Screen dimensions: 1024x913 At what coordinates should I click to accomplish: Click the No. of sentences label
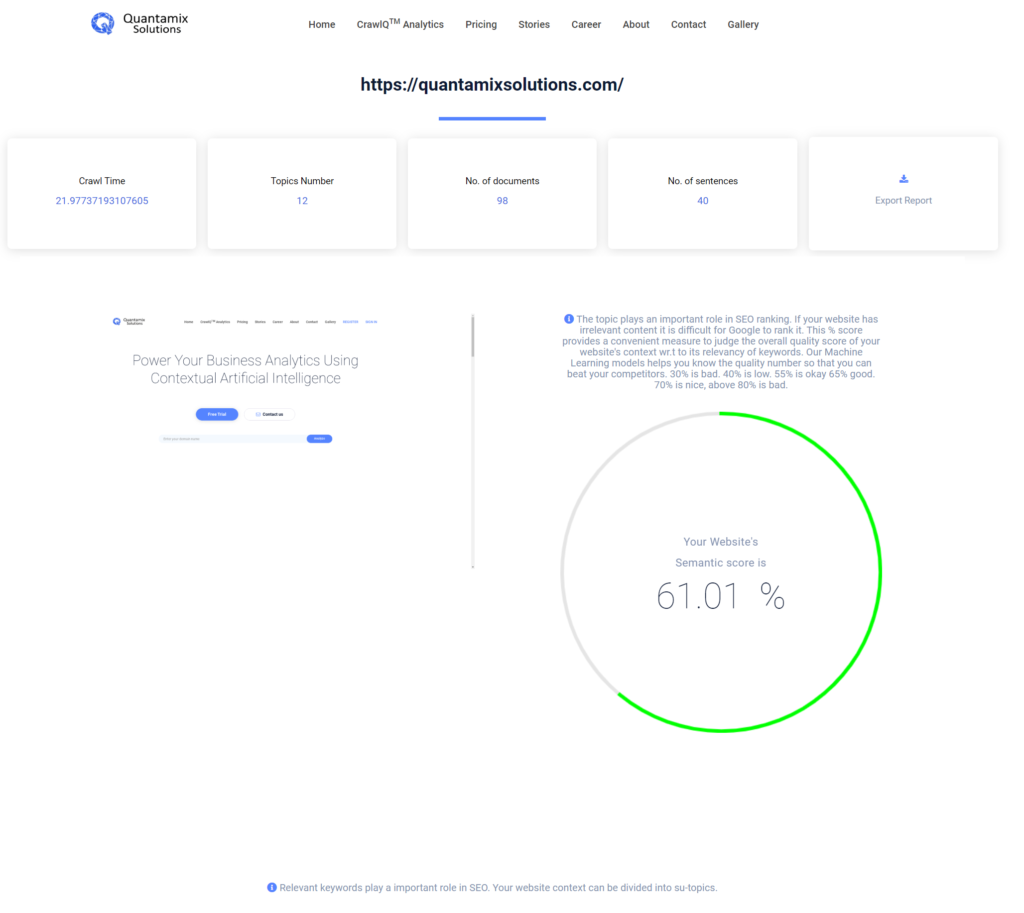[703, 181]
